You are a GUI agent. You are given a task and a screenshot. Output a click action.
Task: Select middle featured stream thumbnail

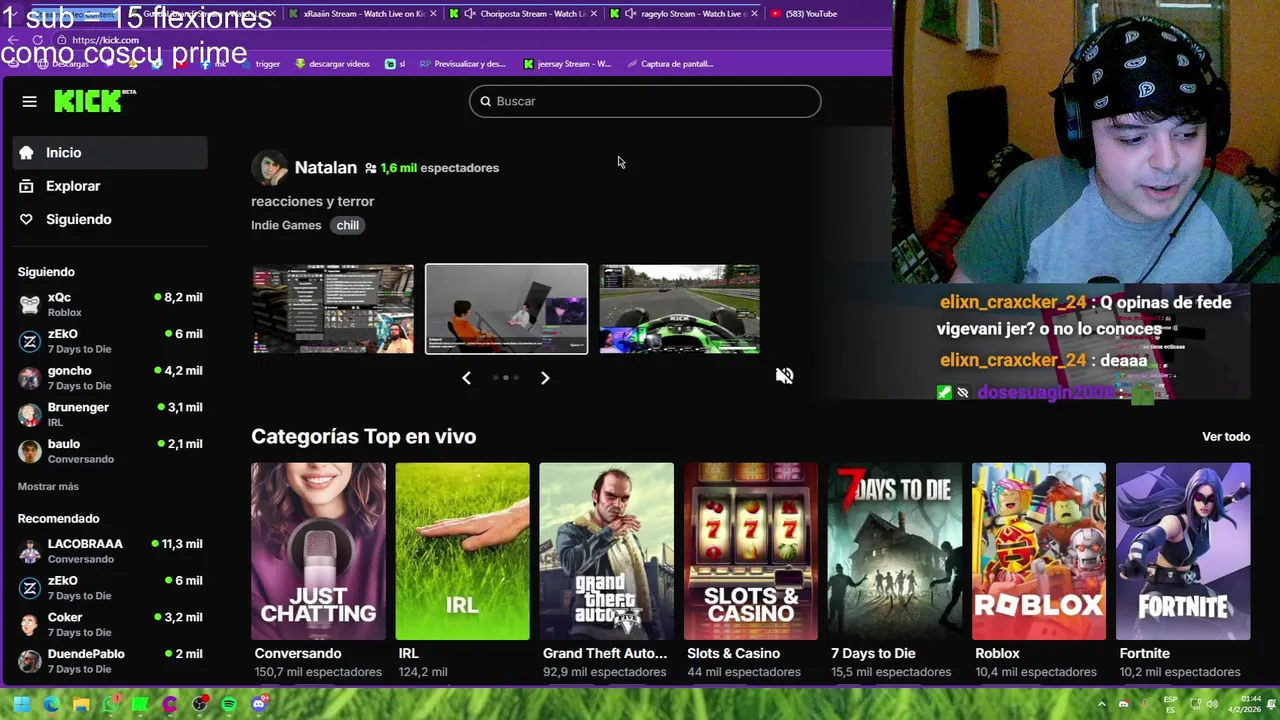[x=507, y=309]
